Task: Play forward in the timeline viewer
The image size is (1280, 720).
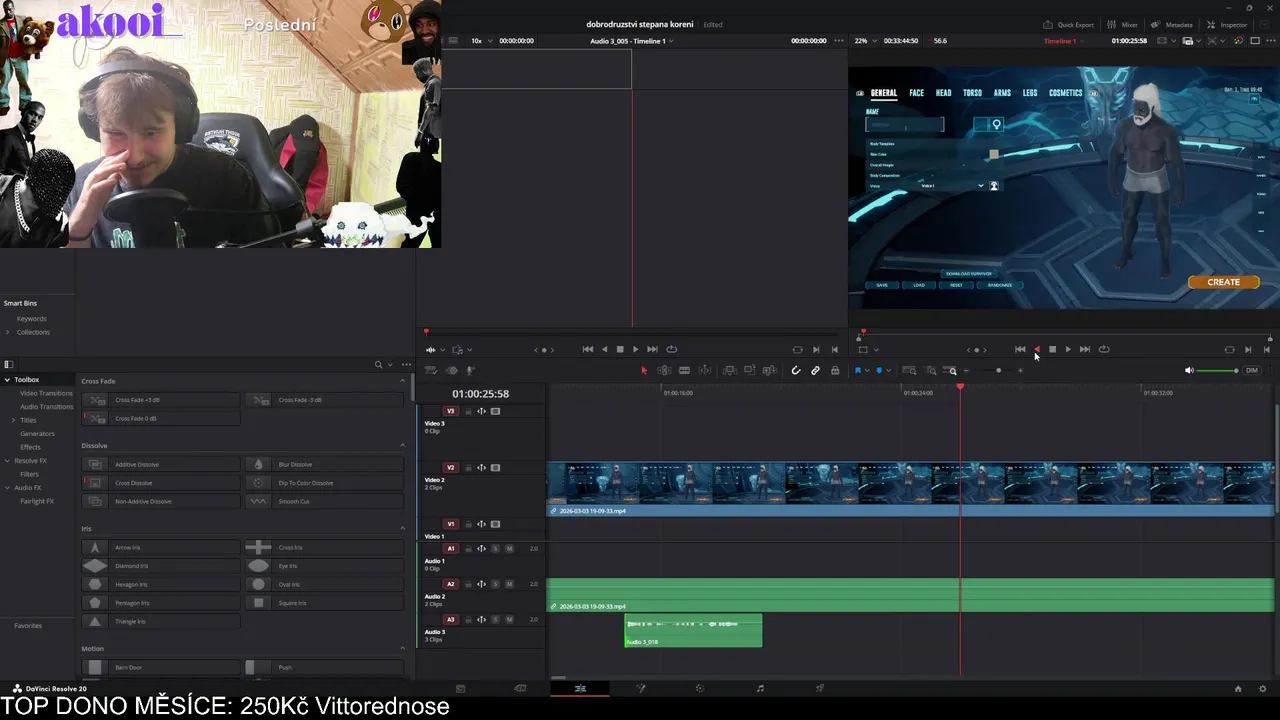Action: [x=1067, y=349]
